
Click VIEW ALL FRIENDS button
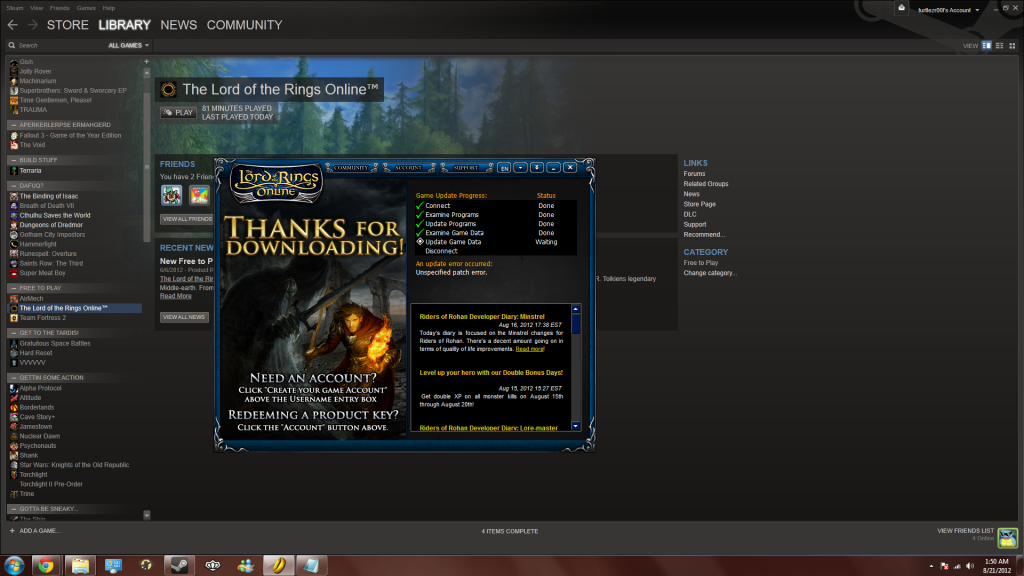click(187, 219)
